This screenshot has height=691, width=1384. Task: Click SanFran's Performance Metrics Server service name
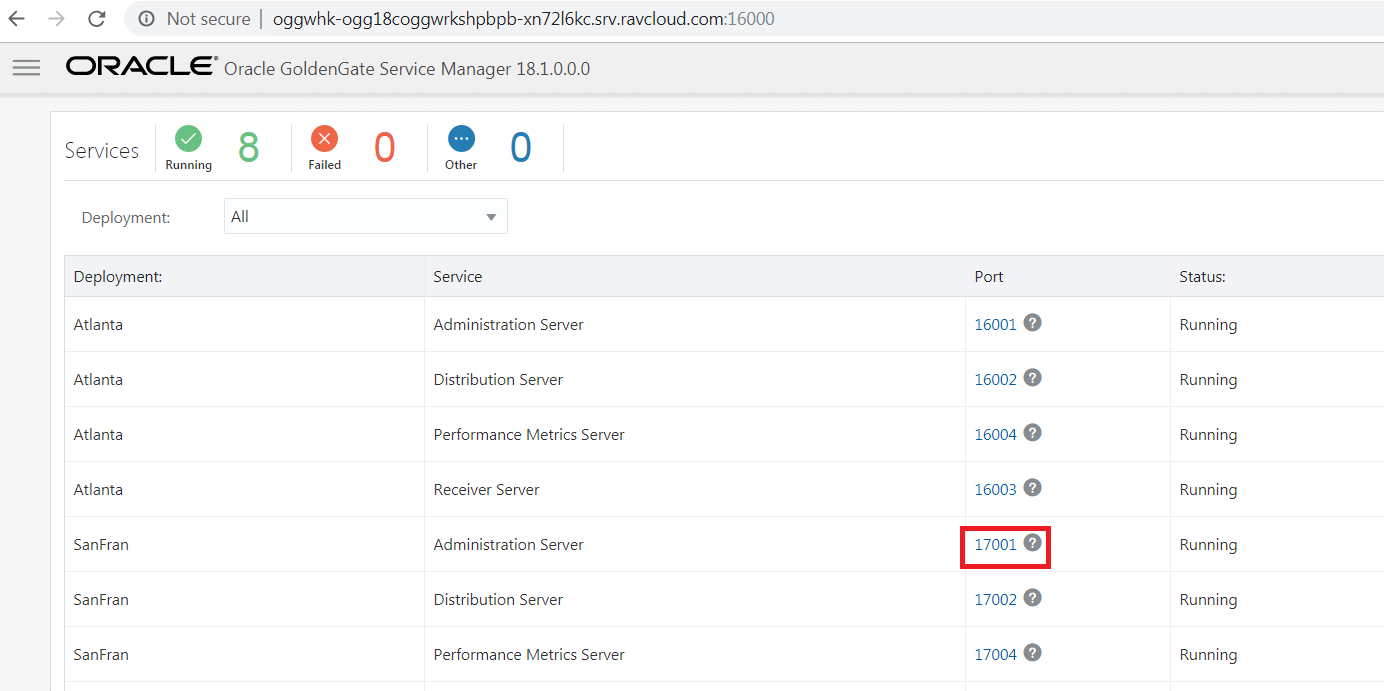(x=529, y=655)
